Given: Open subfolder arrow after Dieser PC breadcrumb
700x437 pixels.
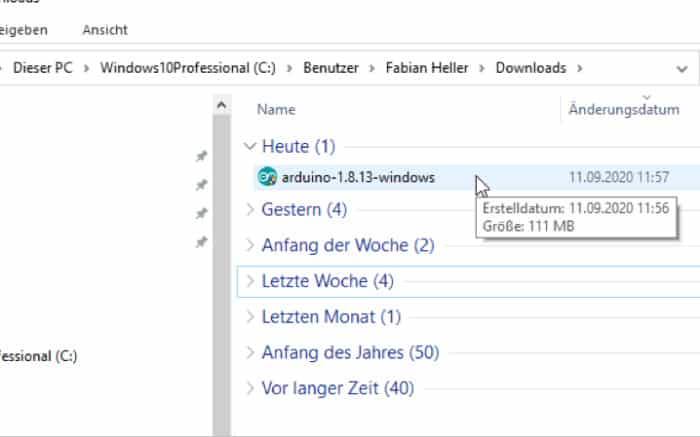Looking at the screenshot, I should point(86,68).
